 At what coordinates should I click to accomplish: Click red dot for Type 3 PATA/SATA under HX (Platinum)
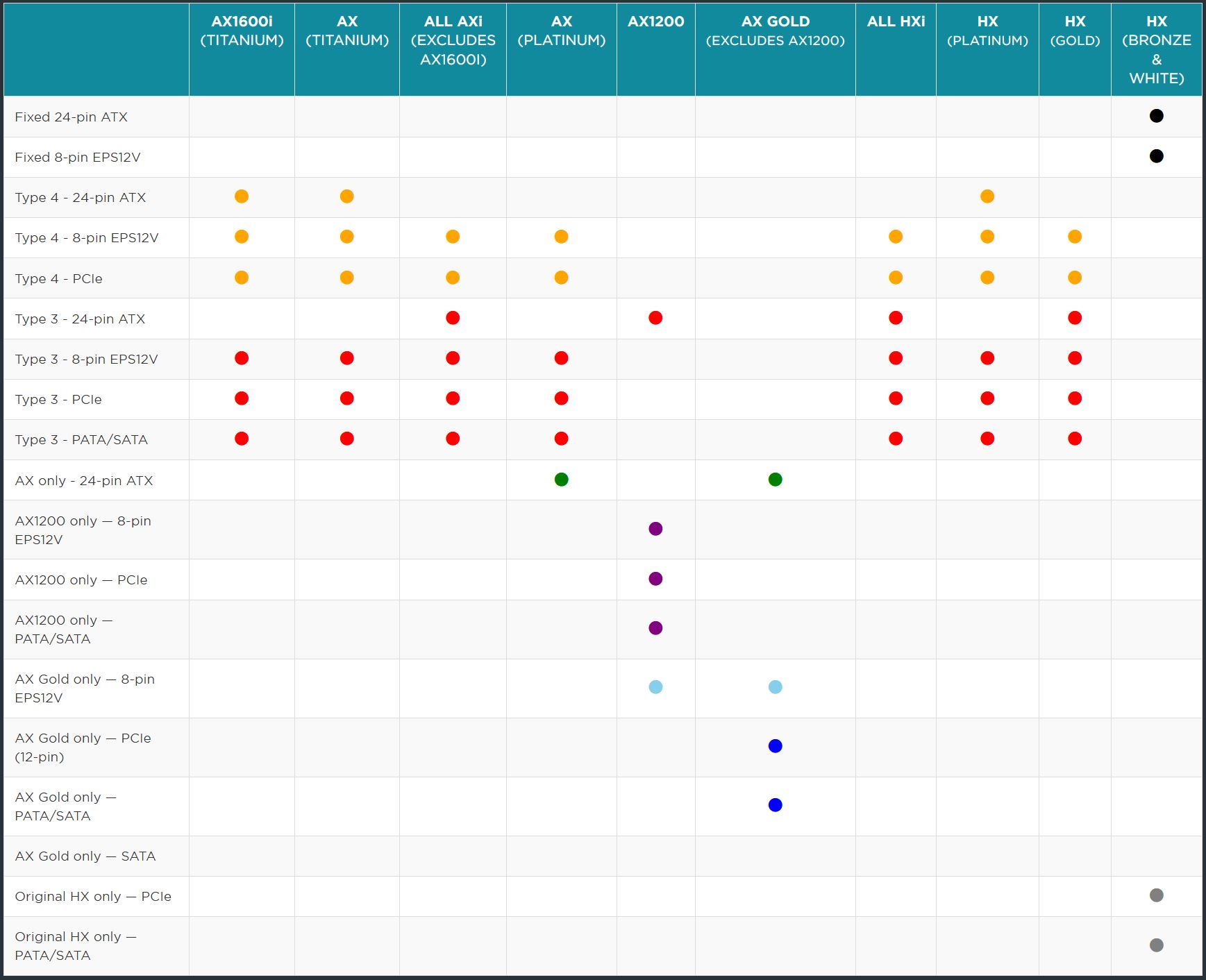[x=987, y=439]
